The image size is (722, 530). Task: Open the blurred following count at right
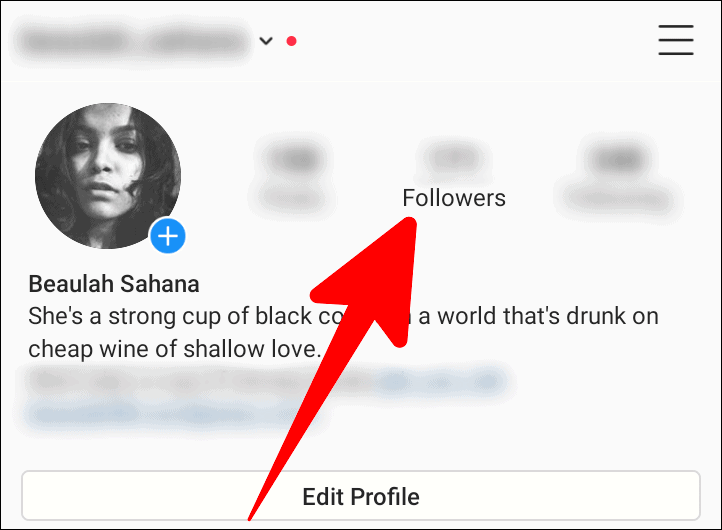(618, 160)
